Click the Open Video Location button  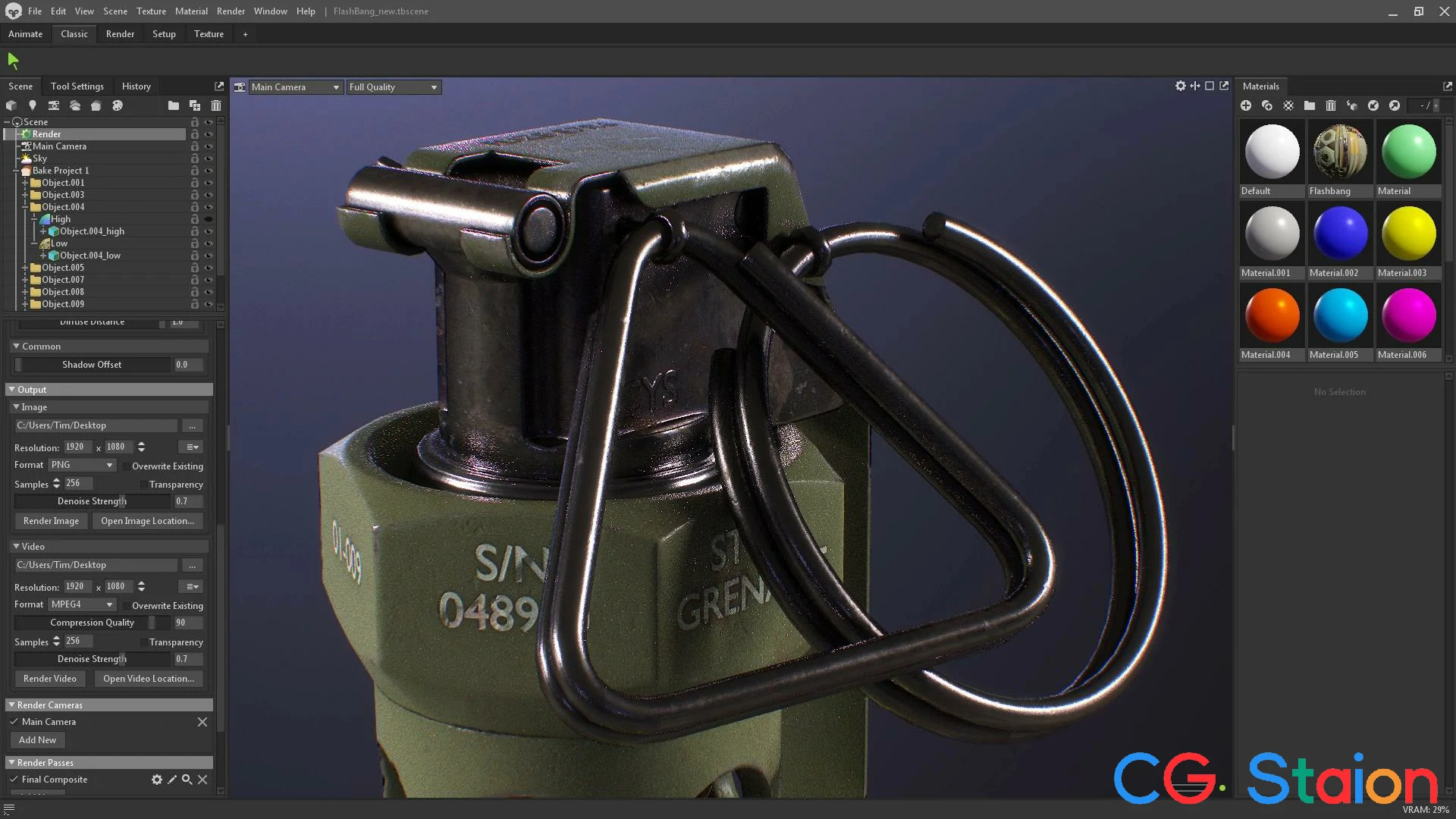pos(149,678)
